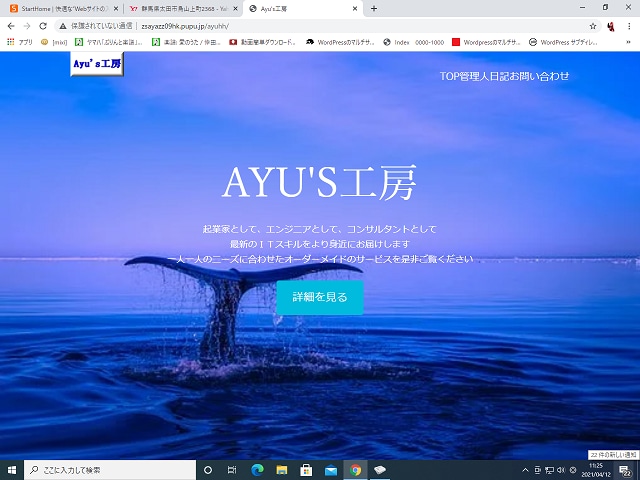The image size is (640, 480).
Task: Open the notification center with 22 badge
Action: click(625, 470)
